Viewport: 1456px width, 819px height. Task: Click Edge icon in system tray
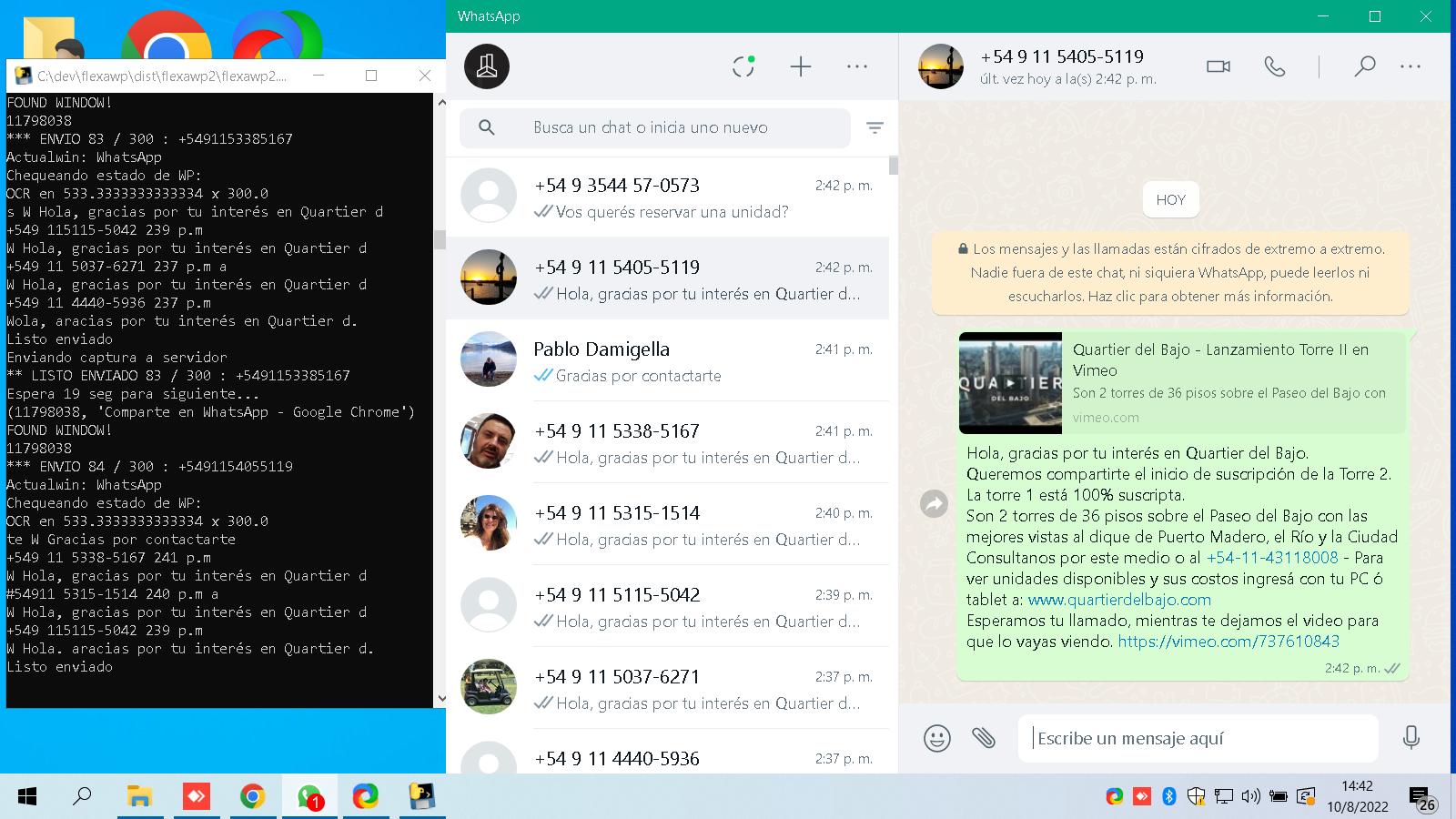point(1115,797)
